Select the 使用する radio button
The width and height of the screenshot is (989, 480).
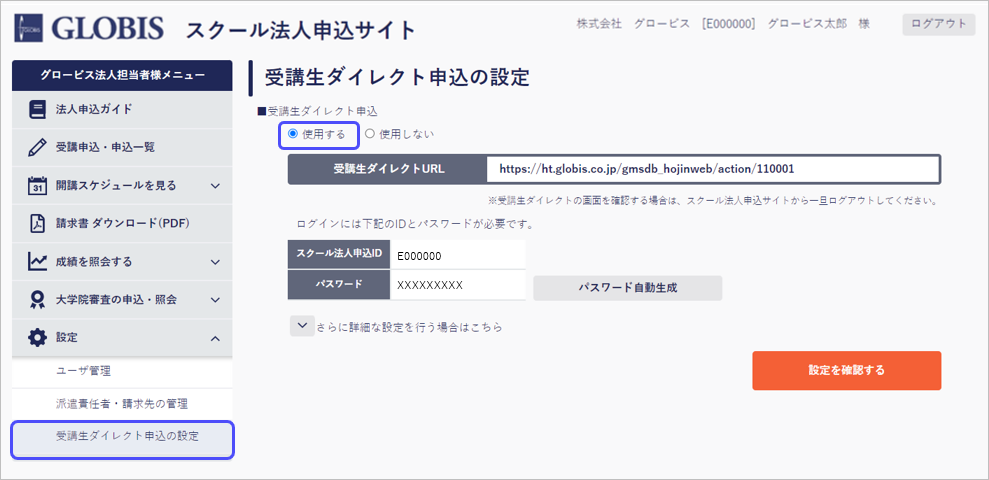coord(292,134)
